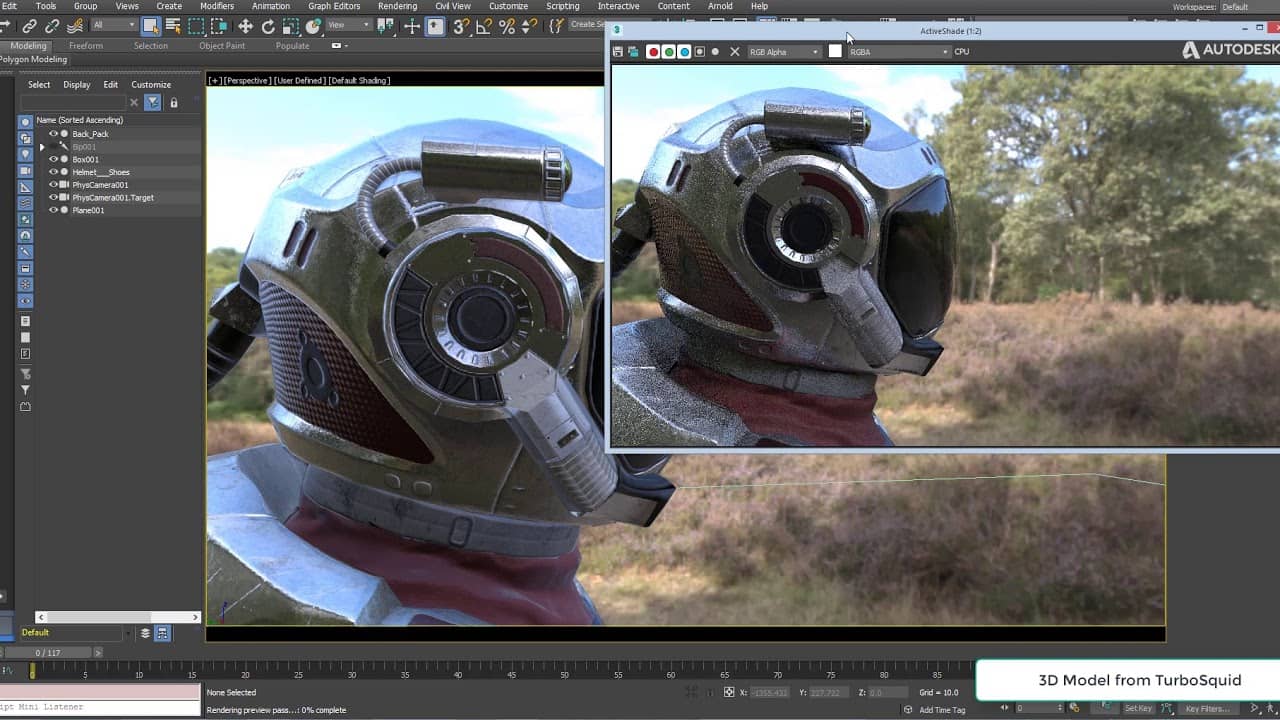Select the Move tool in main toolbar

(245, 27)
